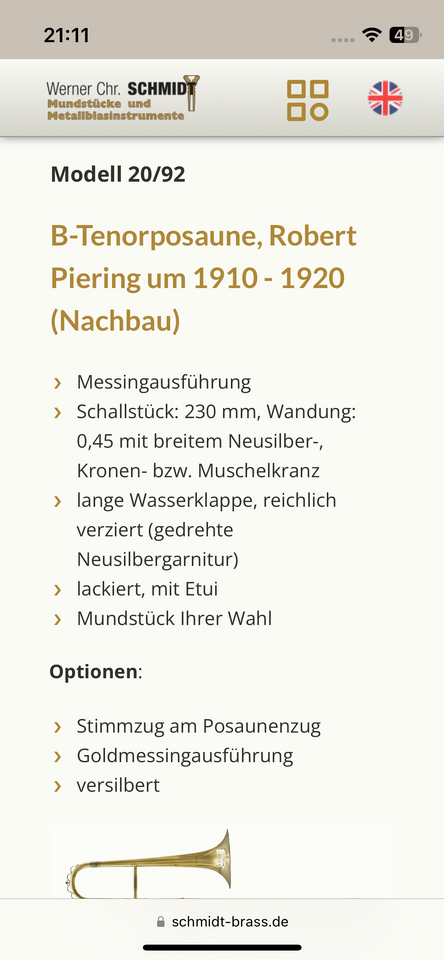Tap the padlock icon beside the URL
The width and height of the screenshot is (444, 960).
161,921
